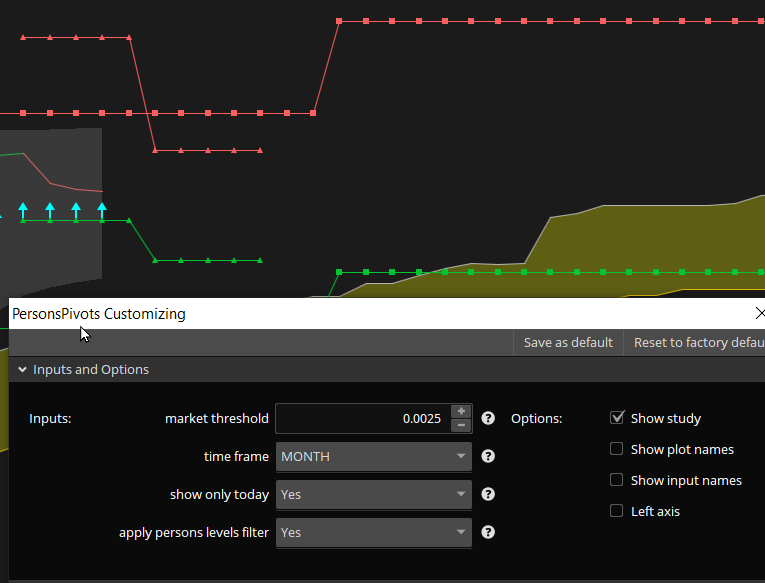765x583 pixels.
Task: Click the market threshold label
Action: pos(217,419)
